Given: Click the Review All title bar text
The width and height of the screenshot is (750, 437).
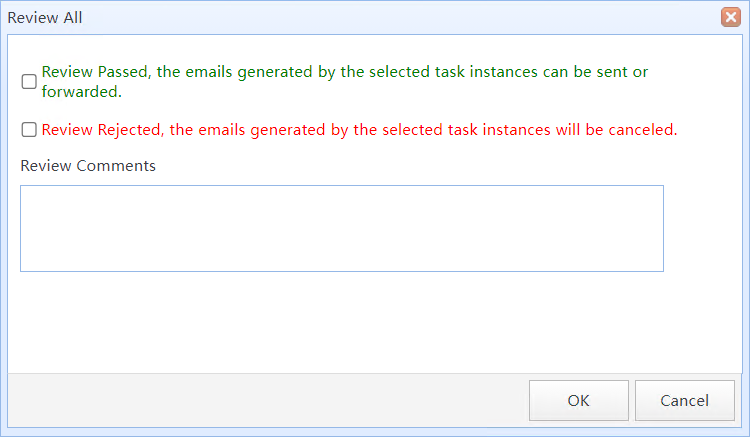Looking at the screenshot, I should pyautogui.click(x=45, y=18).
